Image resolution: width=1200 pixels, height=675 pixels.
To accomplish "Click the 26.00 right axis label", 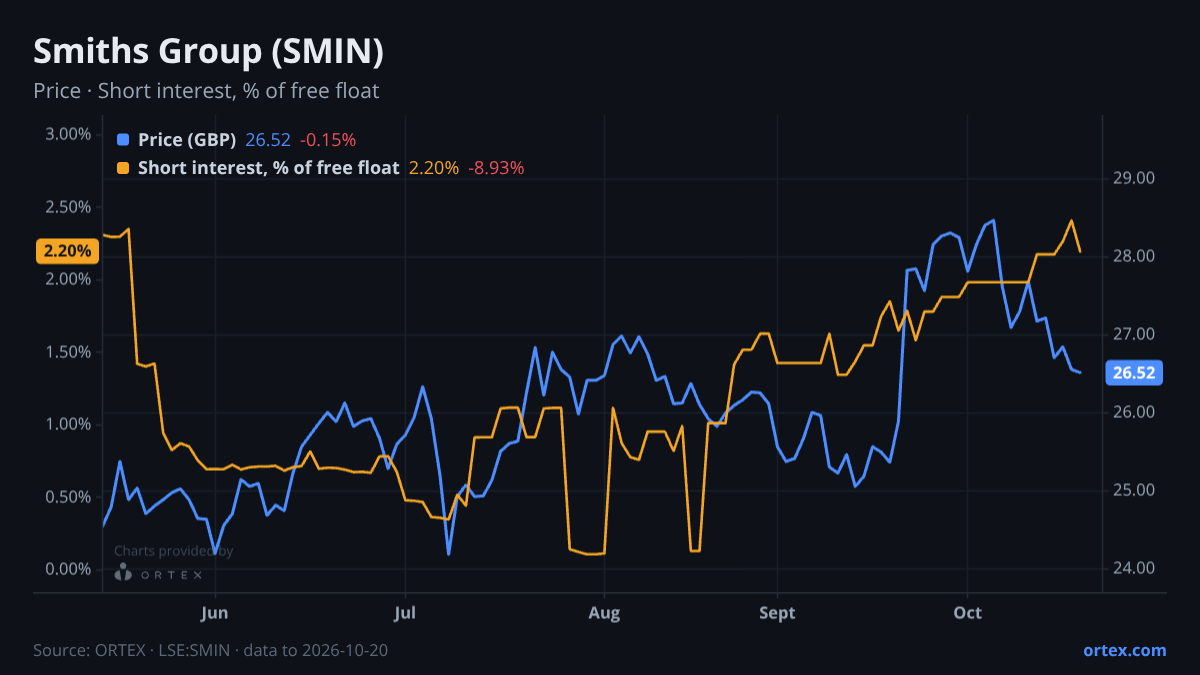I will click(1134, 412).
